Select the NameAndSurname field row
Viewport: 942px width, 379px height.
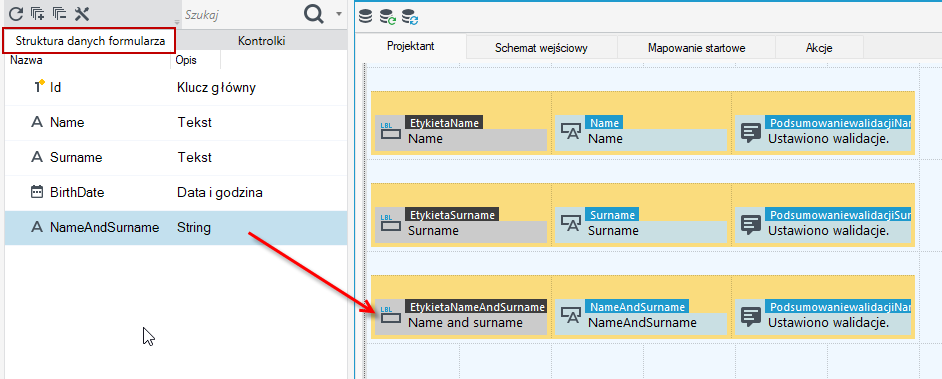pos(176,228)
